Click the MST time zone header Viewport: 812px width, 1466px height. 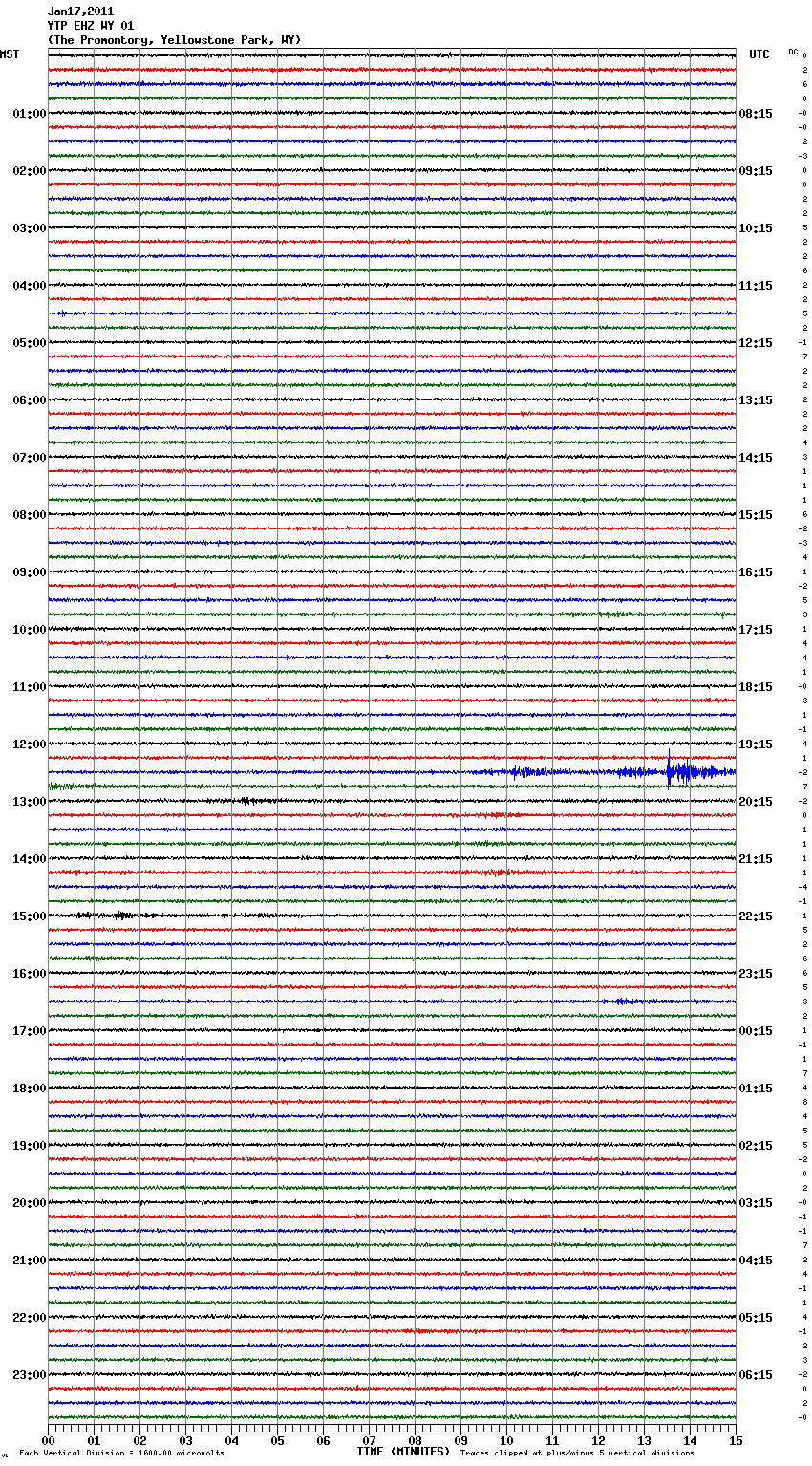pyautogui.click(x=10, y=54)
